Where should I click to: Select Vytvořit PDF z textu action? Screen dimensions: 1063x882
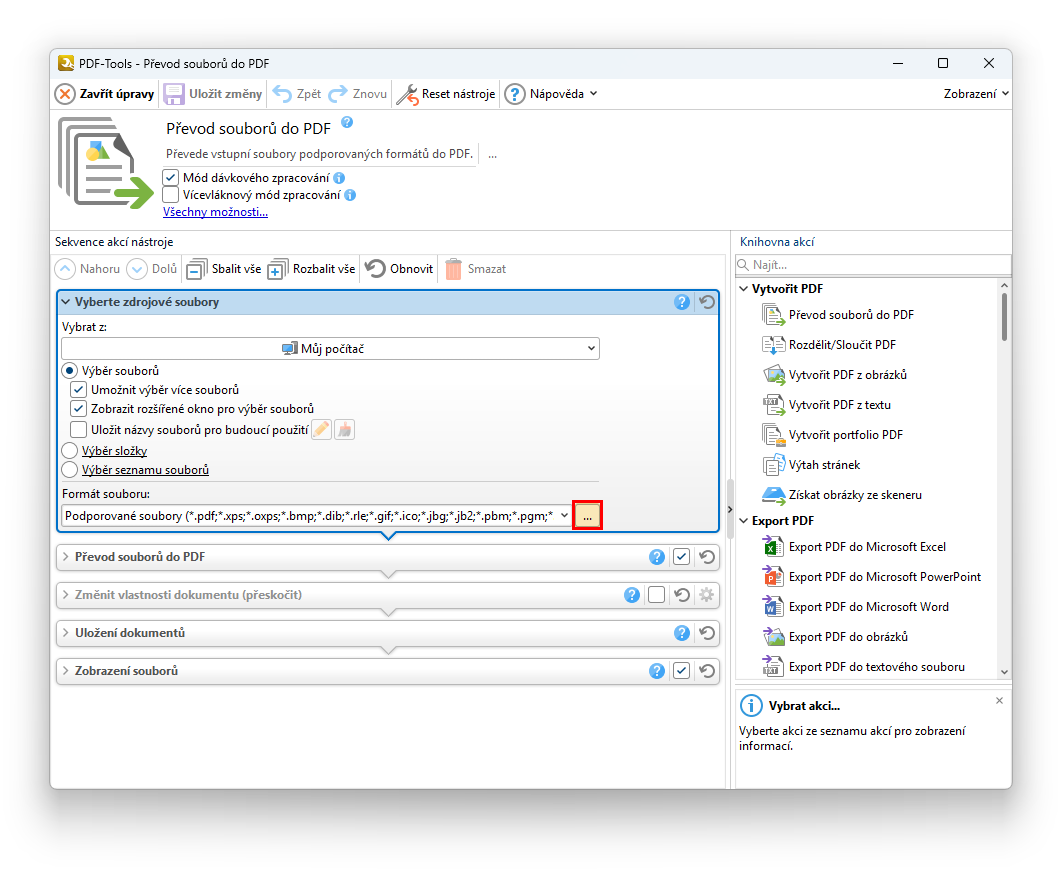tap(826, 405)
